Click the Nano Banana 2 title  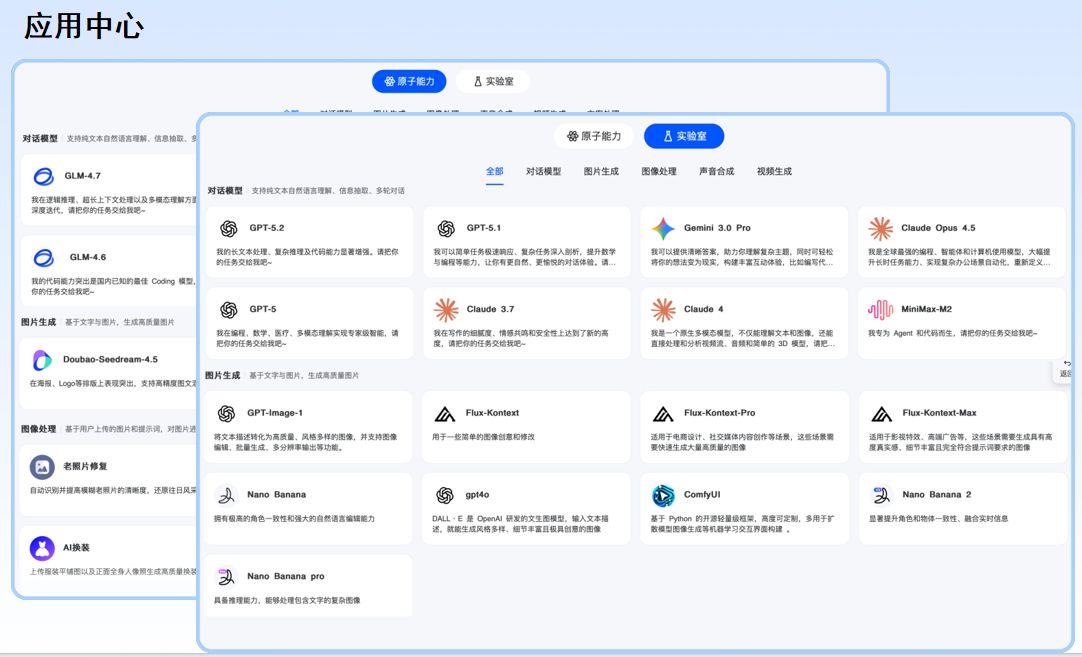(936, 494)
